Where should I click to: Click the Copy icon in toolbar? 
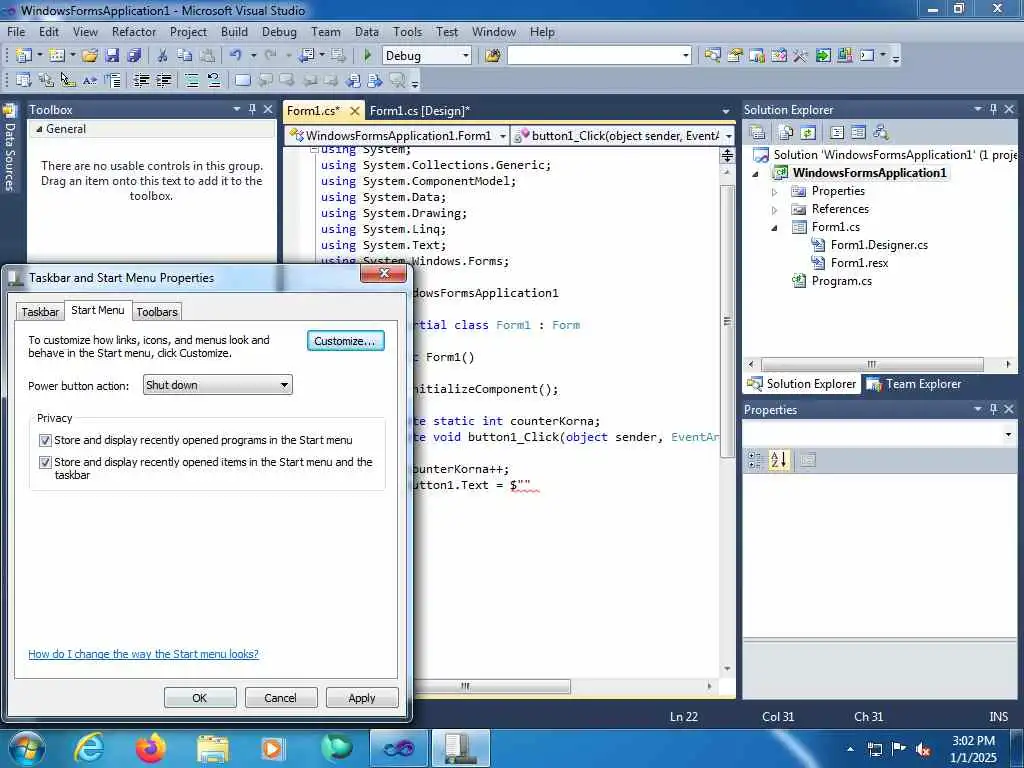[x=185, y=56]
